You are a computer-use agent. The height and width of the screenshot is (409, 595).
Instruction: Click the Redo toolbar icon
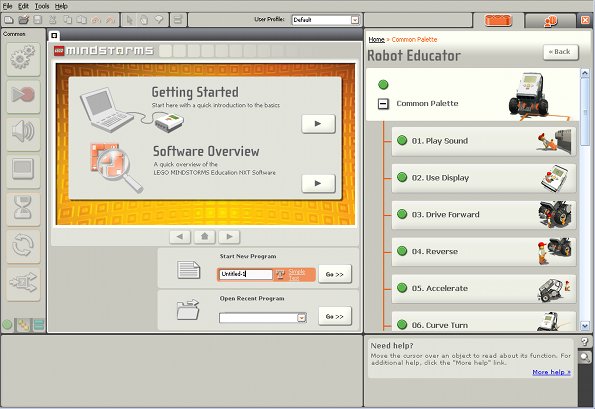110,20
